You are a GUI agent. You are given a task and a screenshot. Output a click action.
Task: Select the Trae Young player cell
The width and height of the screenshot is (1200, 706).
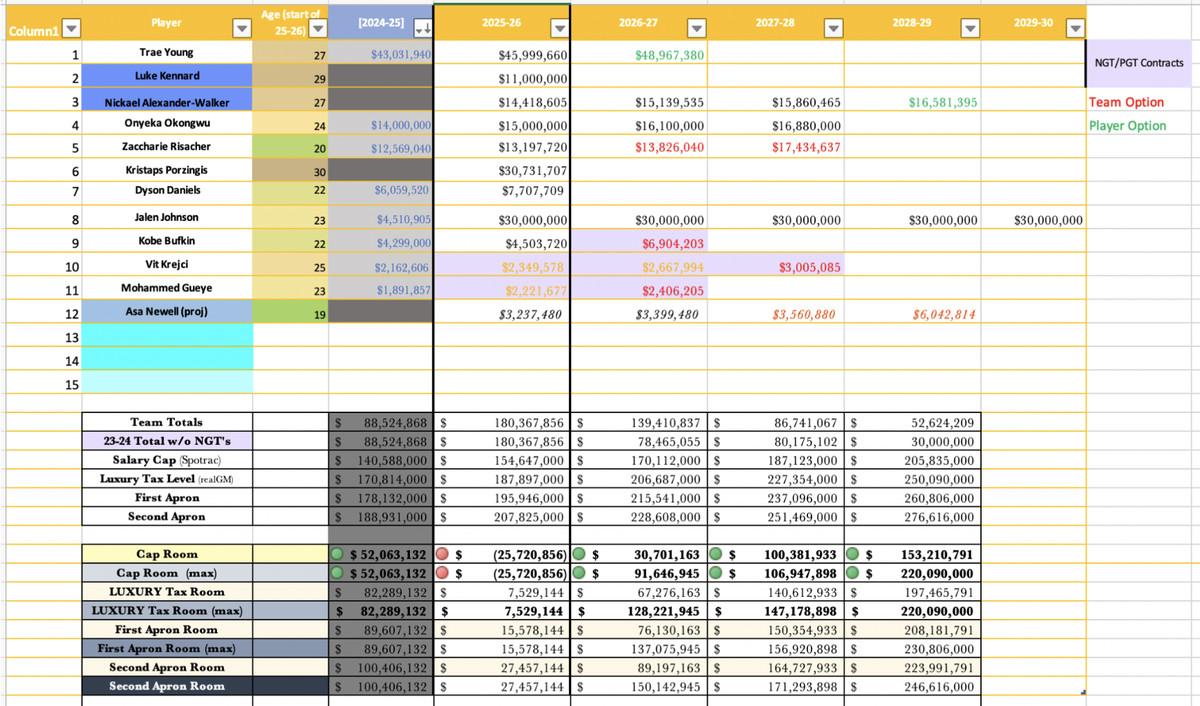pyautogui.click(x=167, y=52)
